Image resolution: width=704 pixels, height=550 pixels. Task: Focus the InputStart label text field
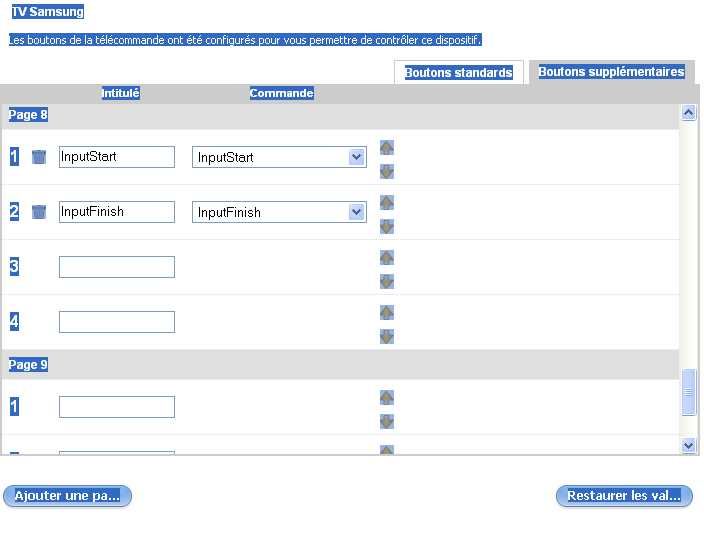(117, 157)
